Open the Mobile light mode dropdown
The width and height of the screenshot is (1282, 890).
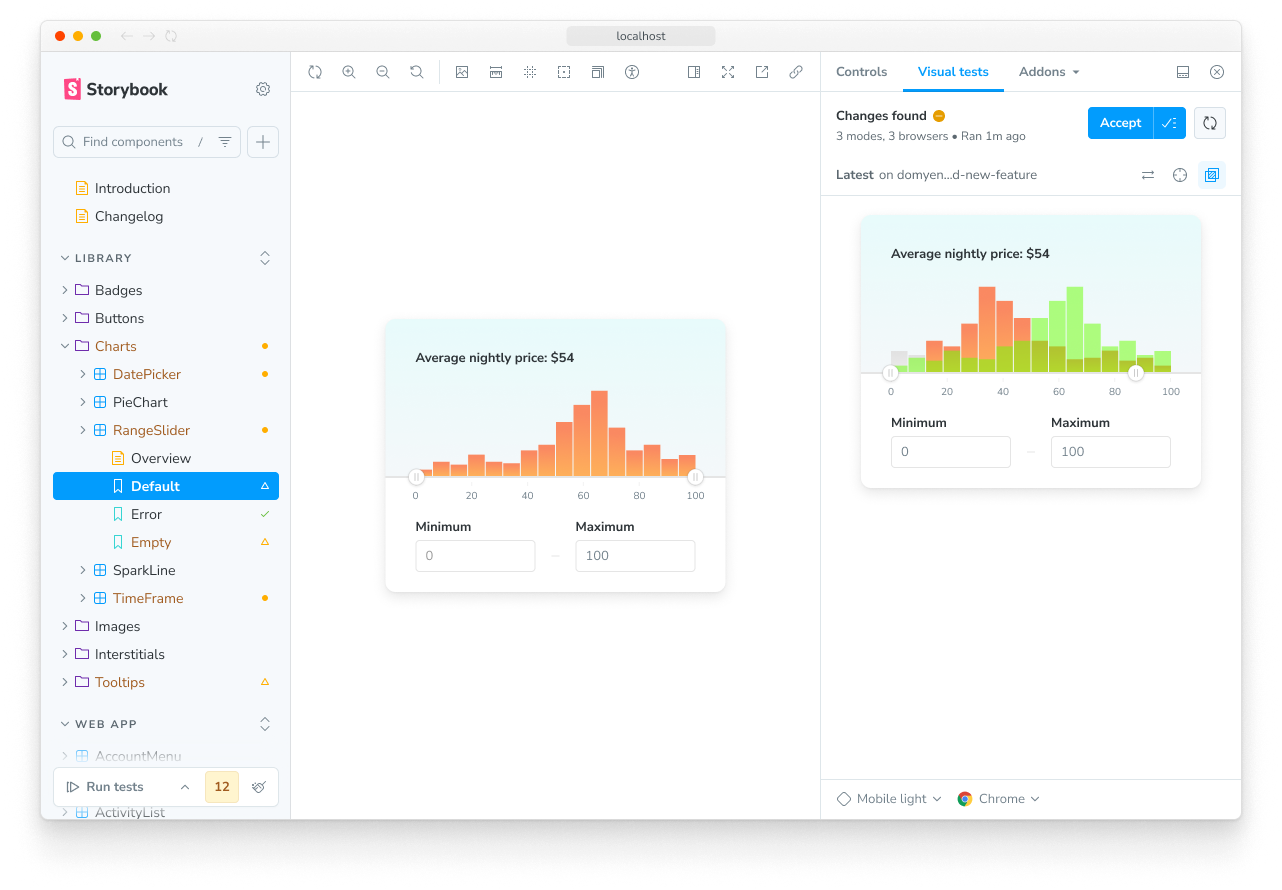pyautogui.click(x=888, y=798)
